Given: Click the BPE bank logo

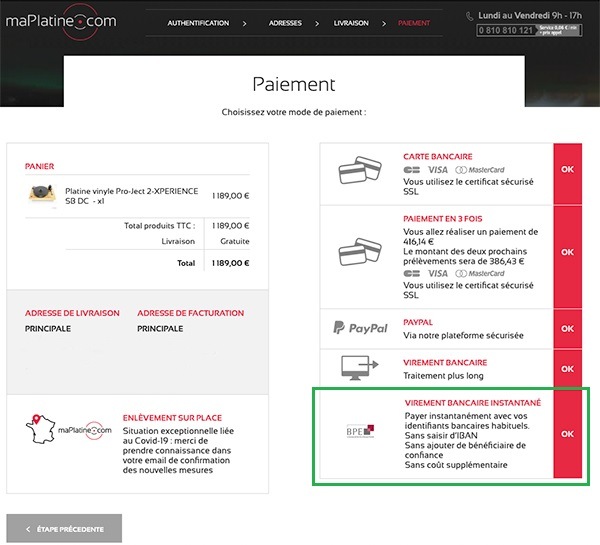Looking at the screenshot, I should [x=358, y=434].
